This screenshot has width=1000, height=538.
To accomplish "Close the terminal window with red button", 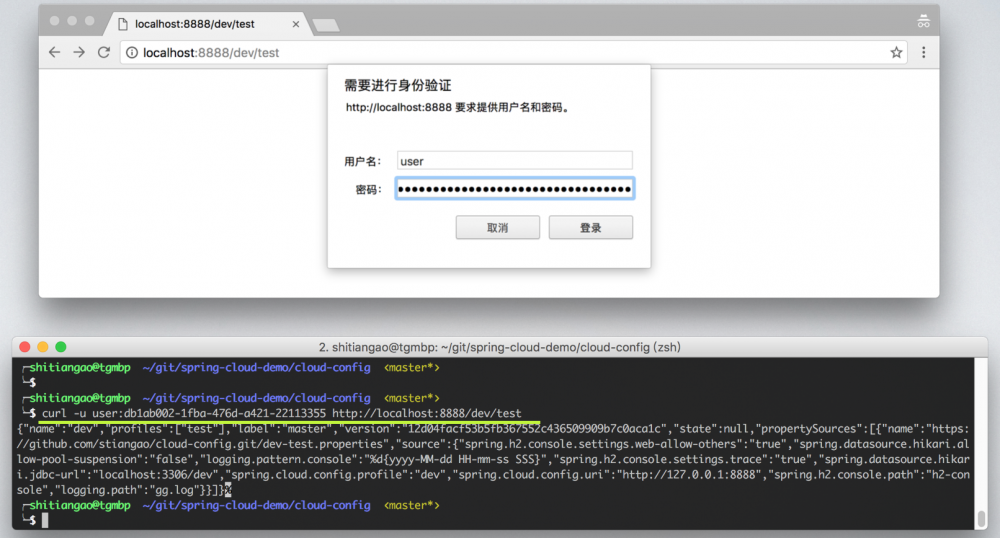I will pos(25,347).
